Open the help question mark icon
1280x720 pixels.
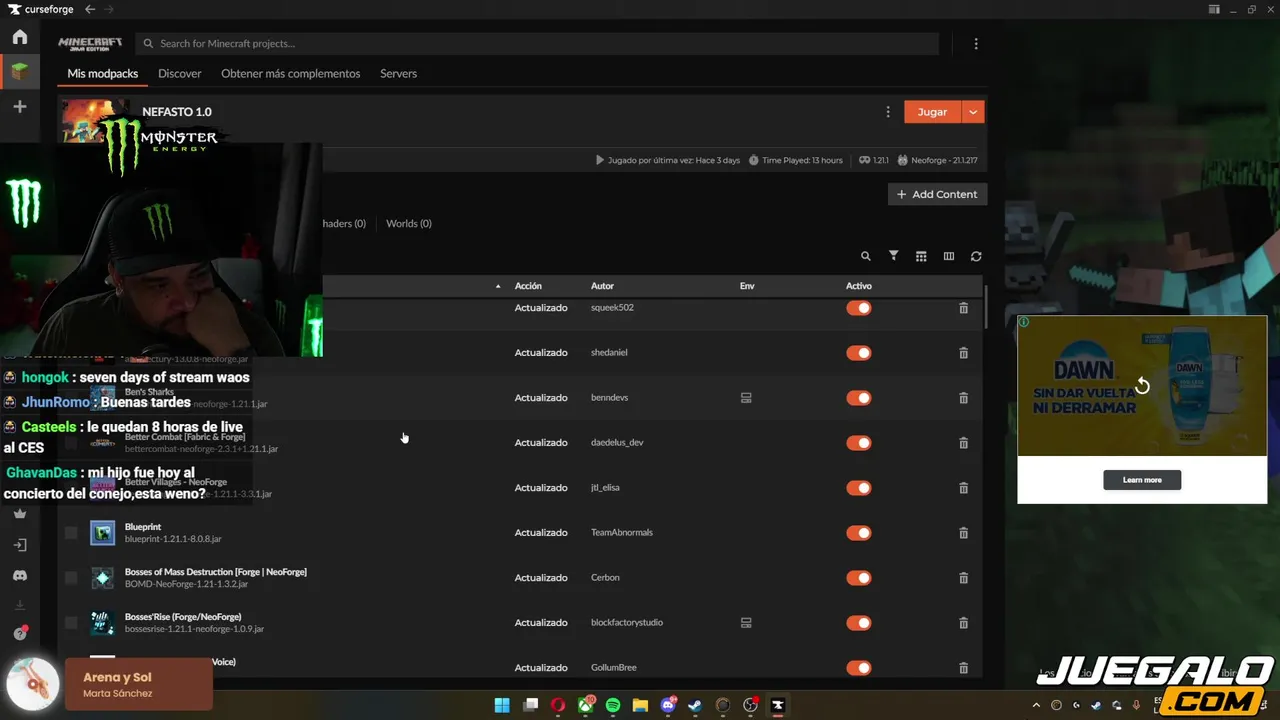pos(20,634)
